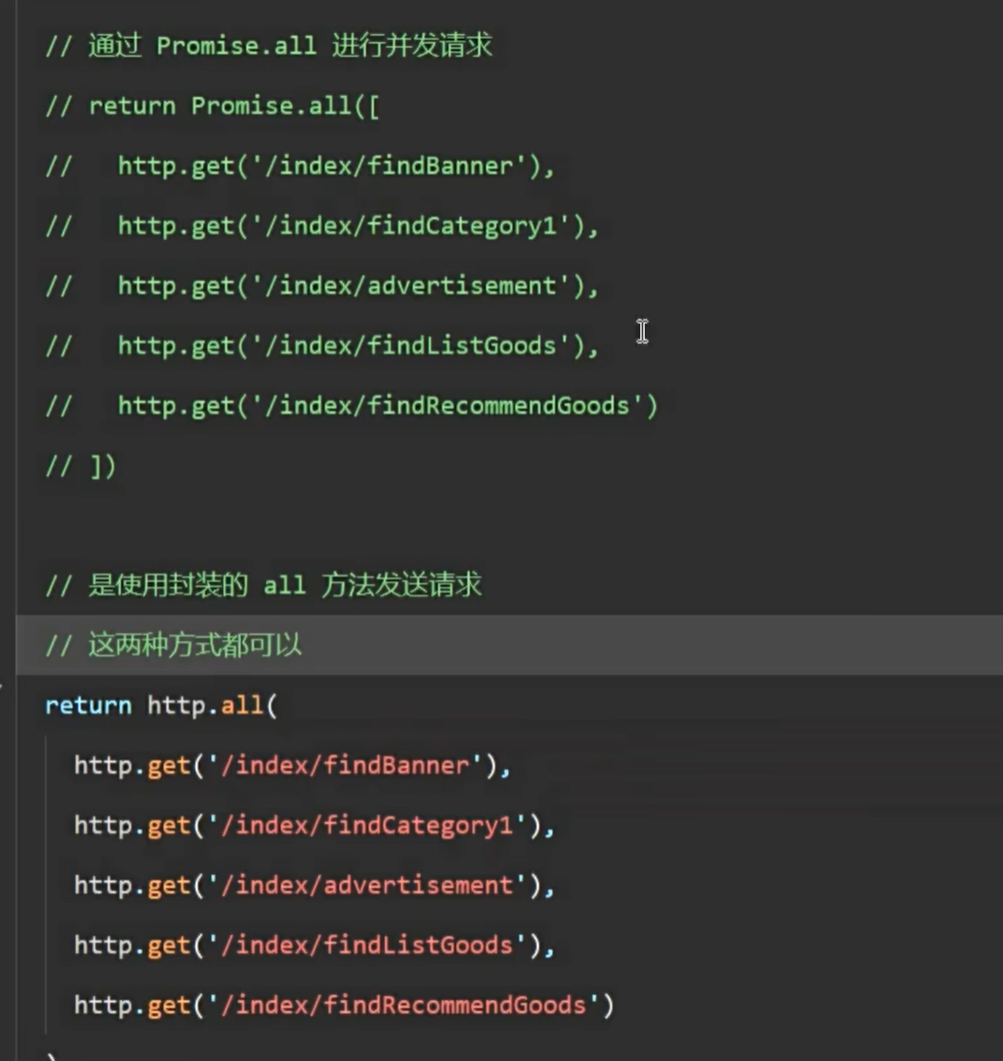Click the blank line above the 封装 comment
Screen dimensions: 1003x1061
(x=400, y=526)
